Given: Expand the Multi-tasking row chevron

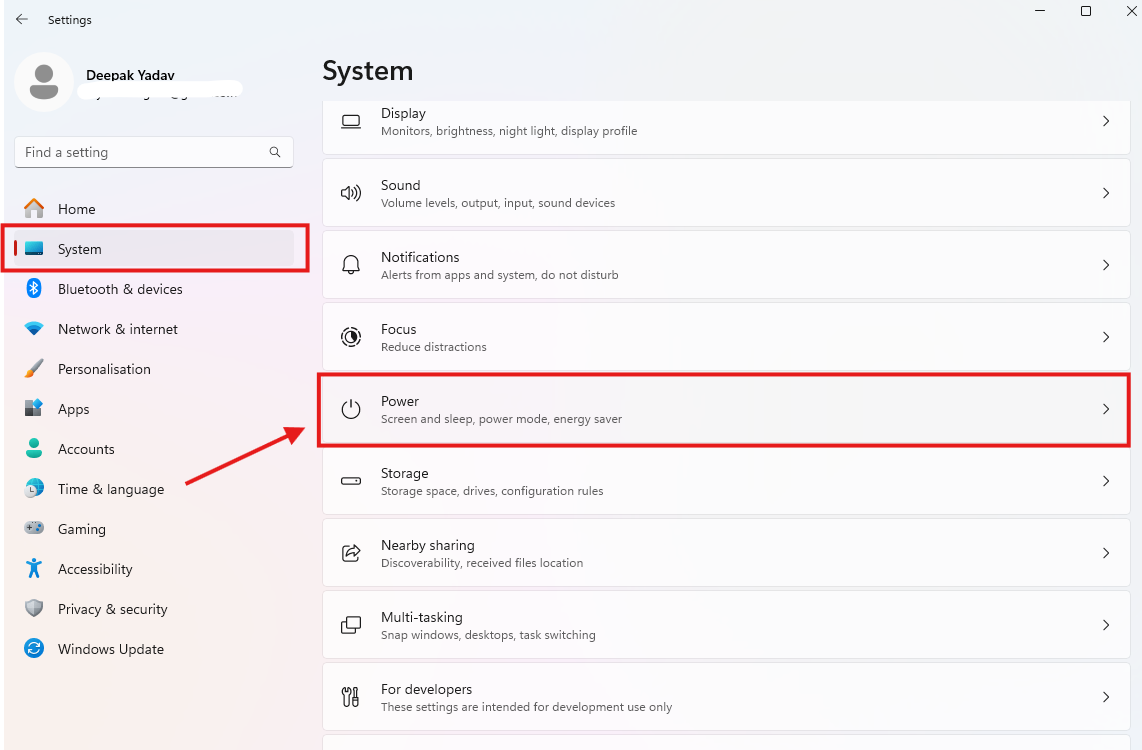Looking at the screenshot, I should 1106,625.
